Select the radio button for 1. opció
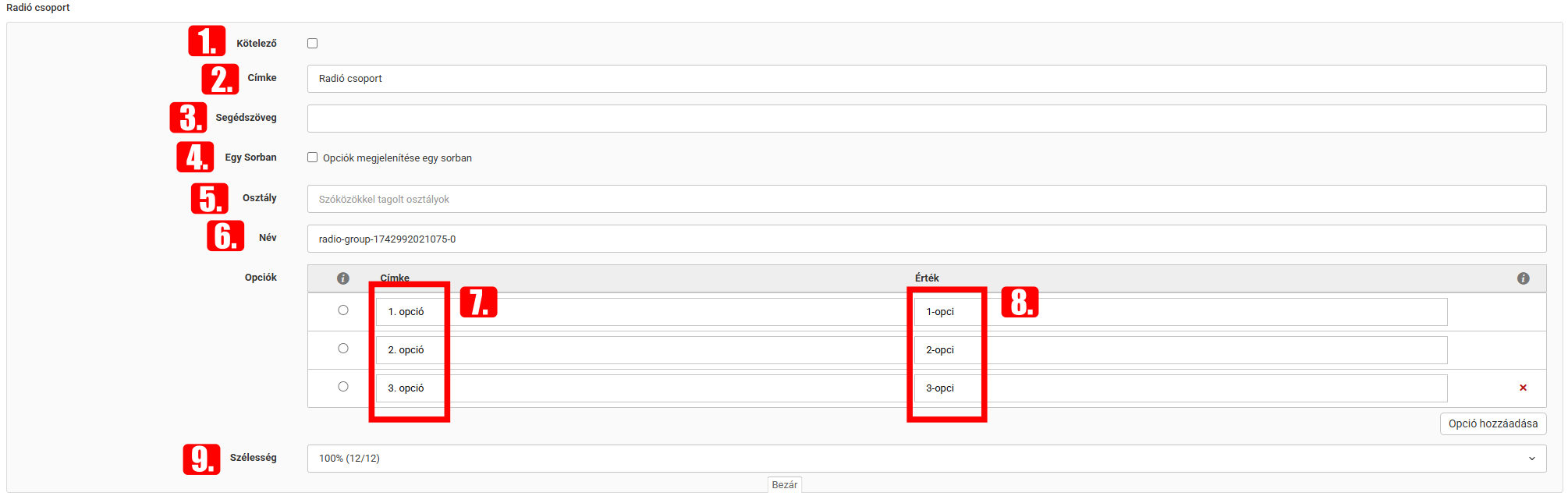Viewport: 1568px width, 496px height. [342, 310]
